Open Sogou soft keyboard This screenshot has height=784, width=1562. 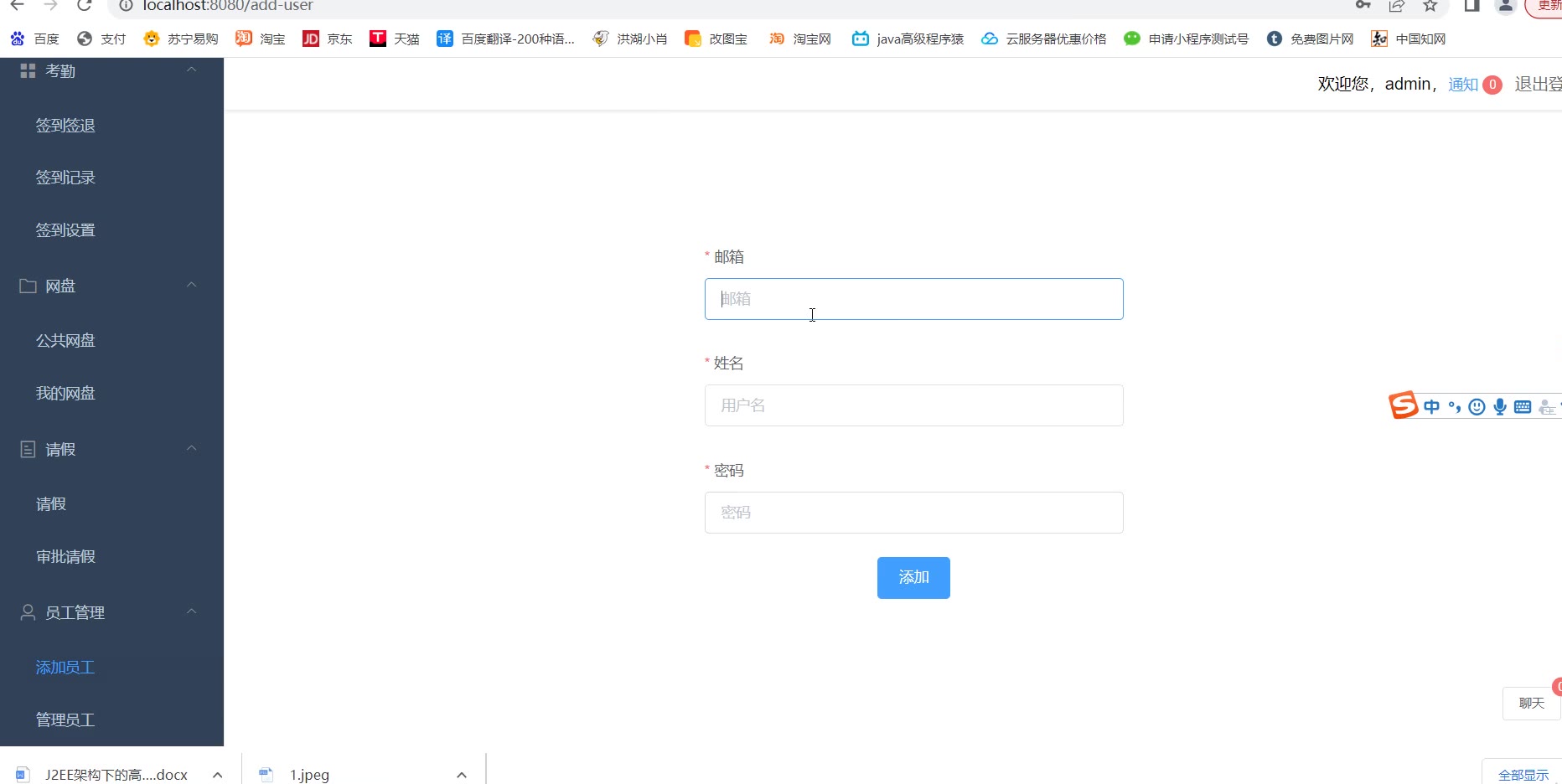coord(1523,407)
